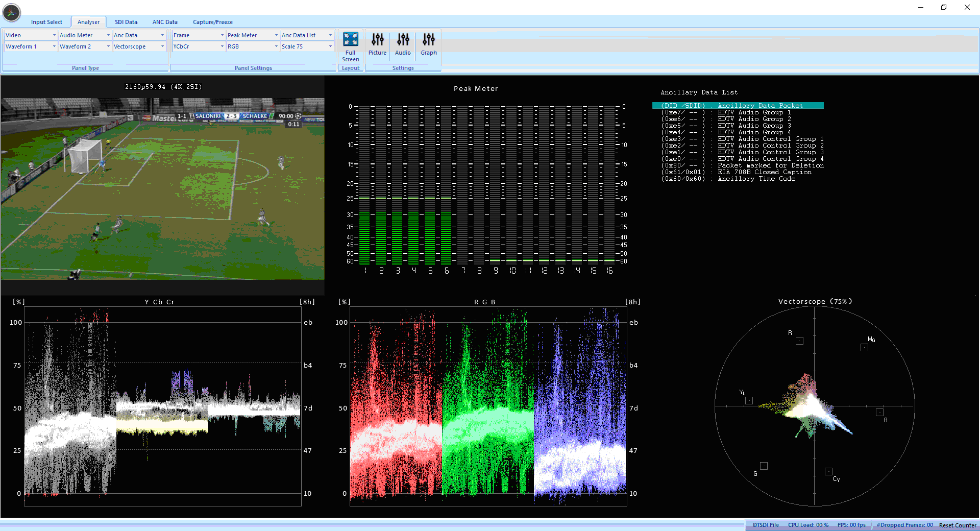Switch to the Input Select tab
The height and width of the screenshot is (531, 980).
(46, 21)
